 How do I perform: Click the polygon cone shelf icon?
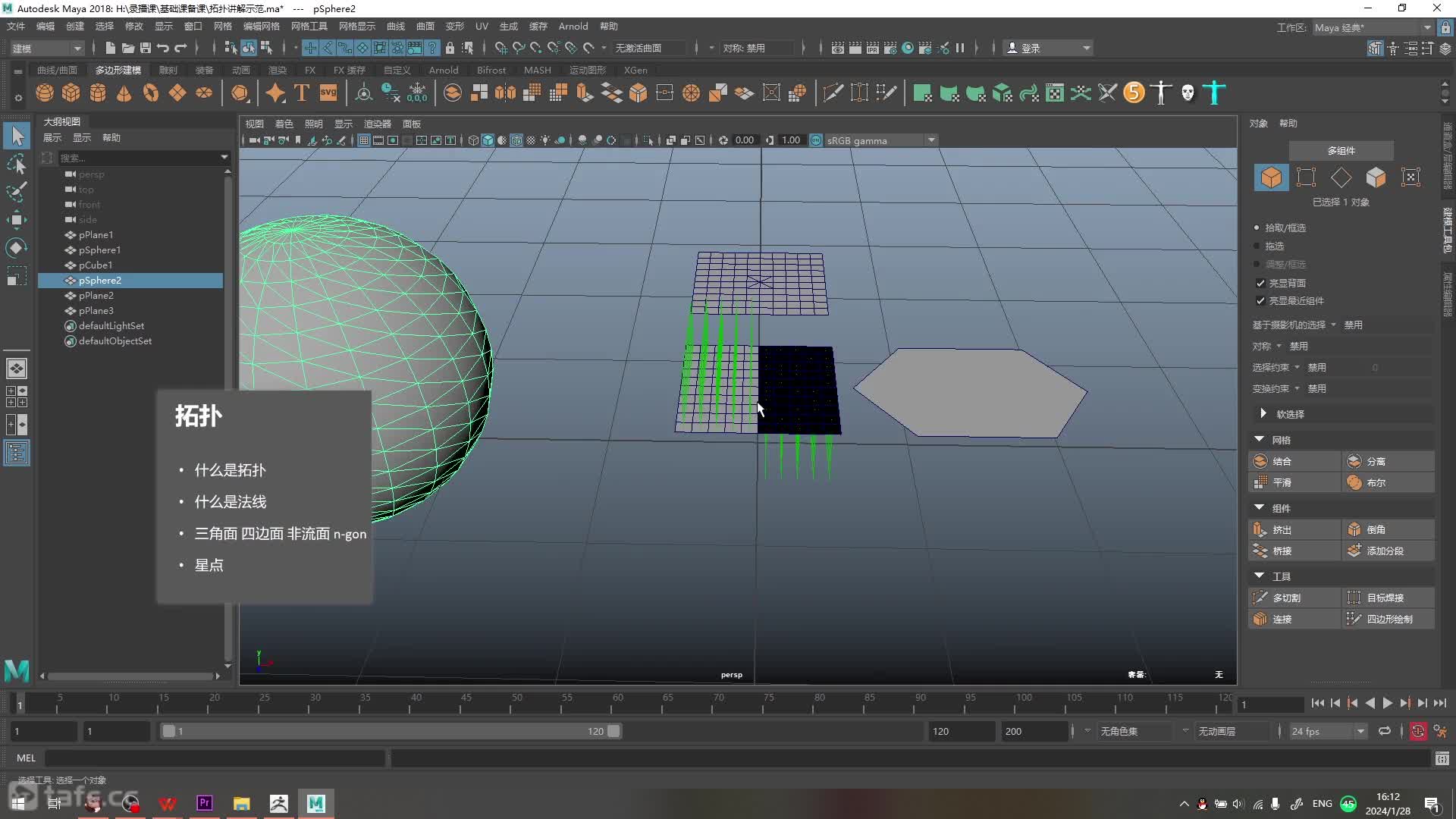point(124,93)
